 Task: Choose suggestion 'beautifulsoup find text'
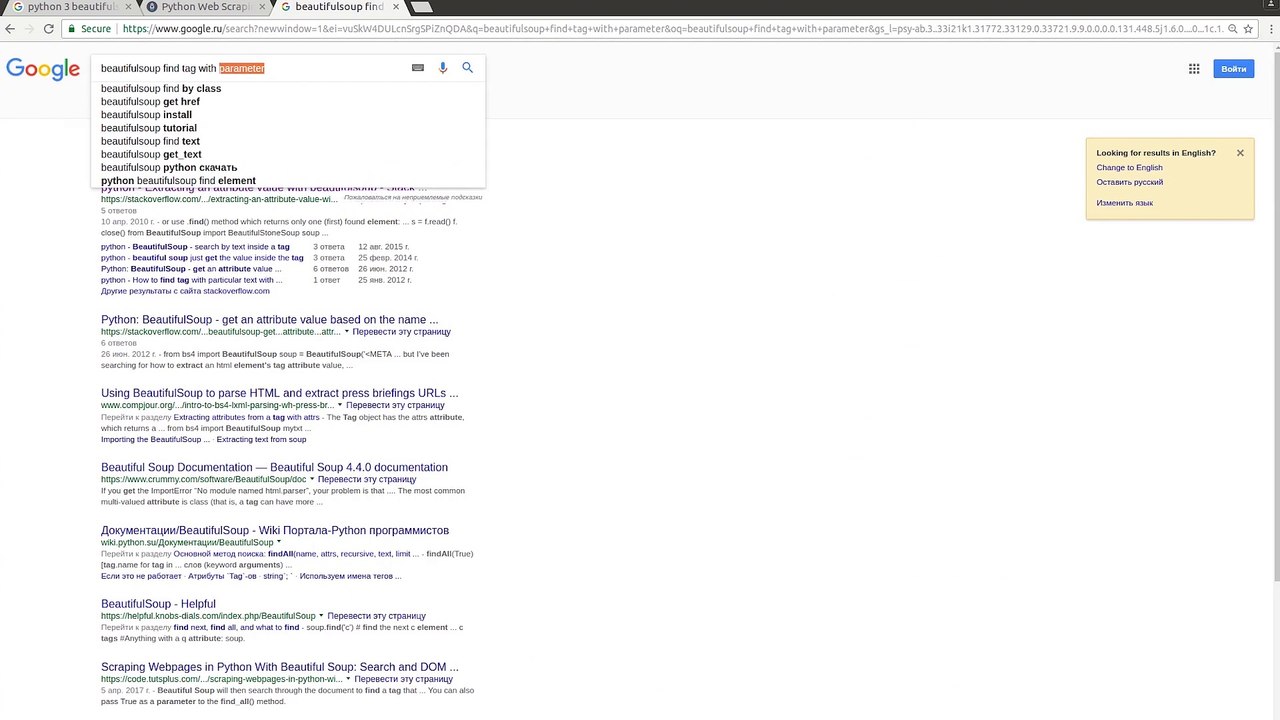tap(288, 141)
